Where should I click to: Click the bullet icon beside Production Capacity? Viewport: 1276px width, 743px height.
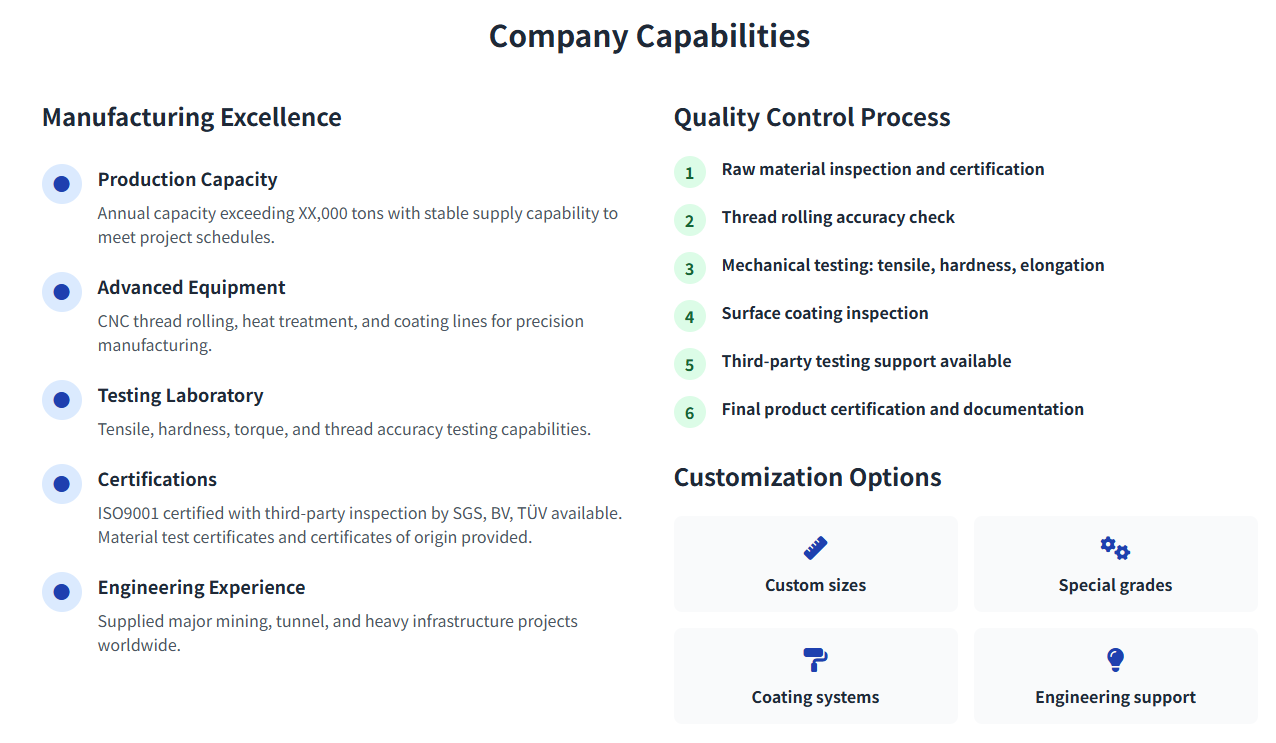61,184
